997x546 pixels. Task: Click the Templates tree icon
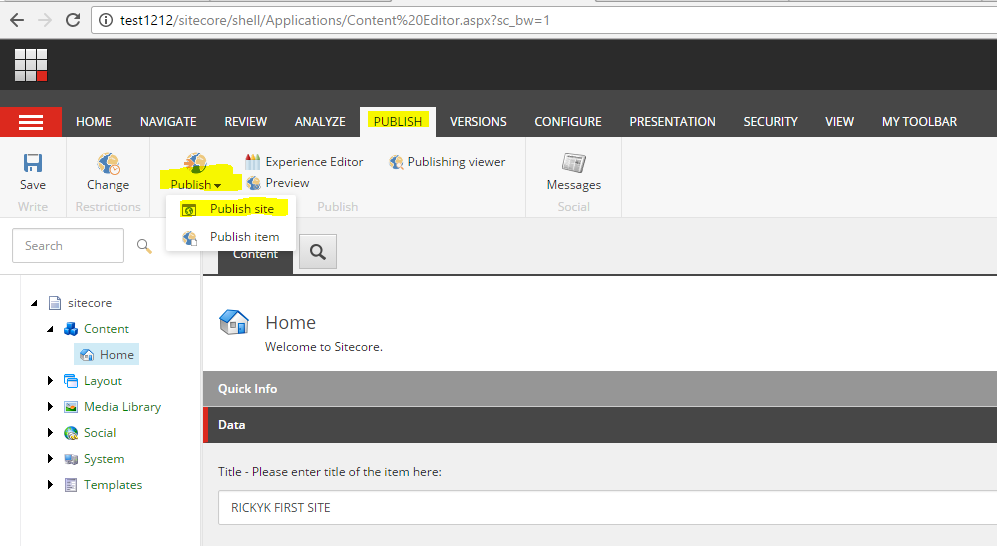click(x=71, y=485)
